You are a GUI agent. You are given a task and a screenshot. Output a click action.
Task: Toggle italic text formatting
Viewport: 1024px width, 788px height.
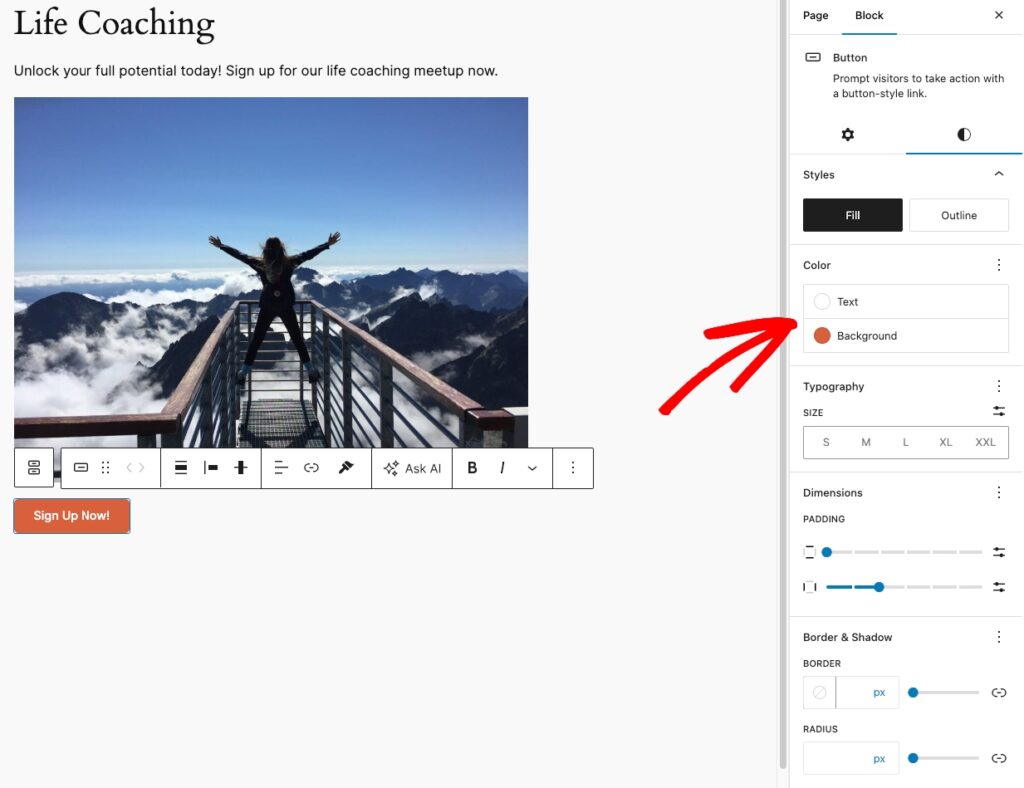pyautogui.click(x=502, y=468)
